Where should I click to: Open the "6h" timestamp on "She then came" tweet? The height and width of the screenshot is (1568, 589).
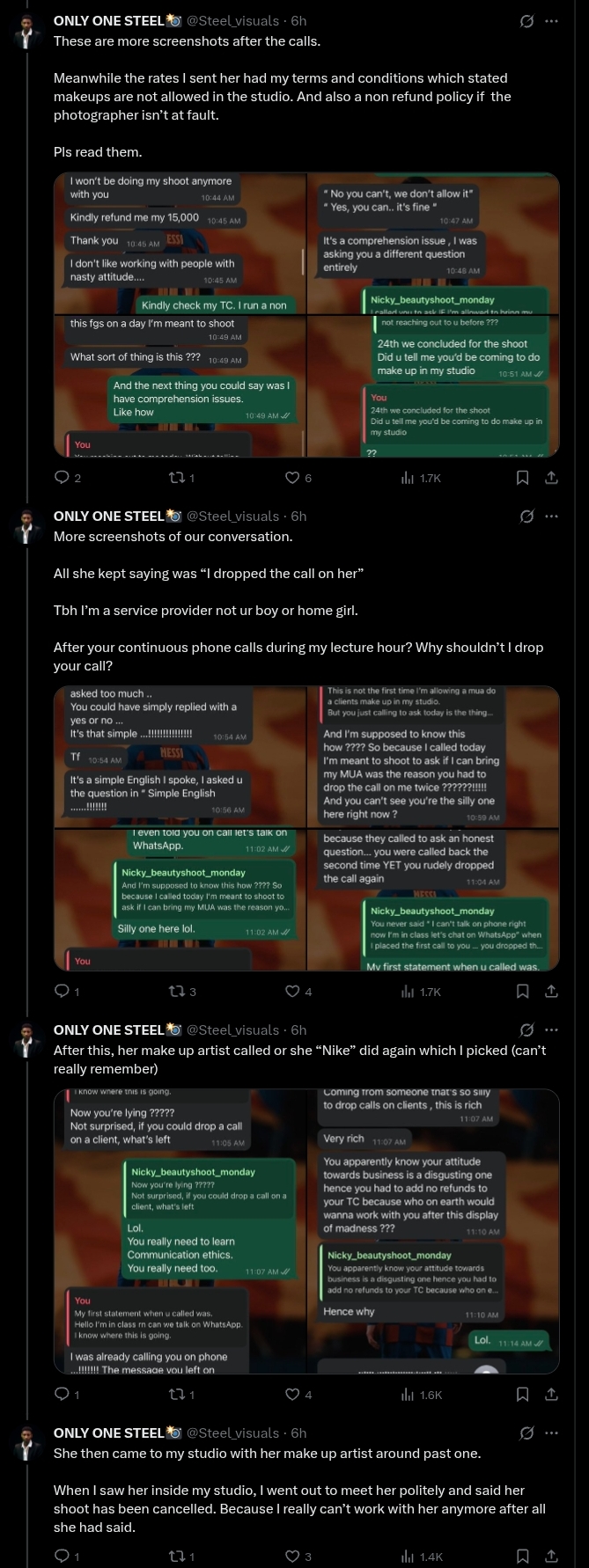pyautogui.click(x=298, y=1433)
